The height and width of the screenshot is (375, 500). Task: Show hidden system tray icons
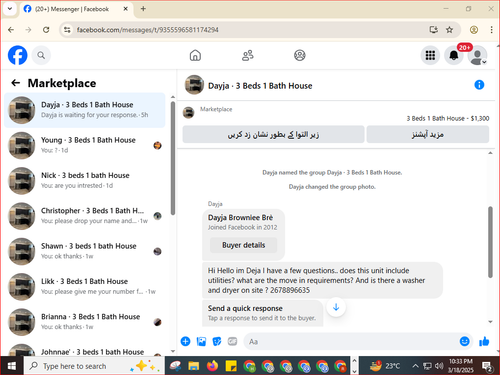click(x=415, y=366)
